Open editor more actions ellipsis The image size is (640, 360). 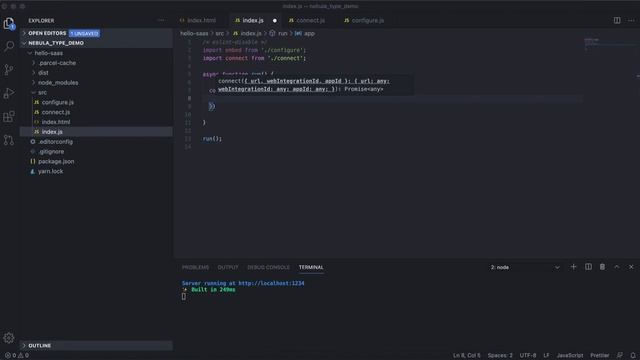click(x=631, y=20)
